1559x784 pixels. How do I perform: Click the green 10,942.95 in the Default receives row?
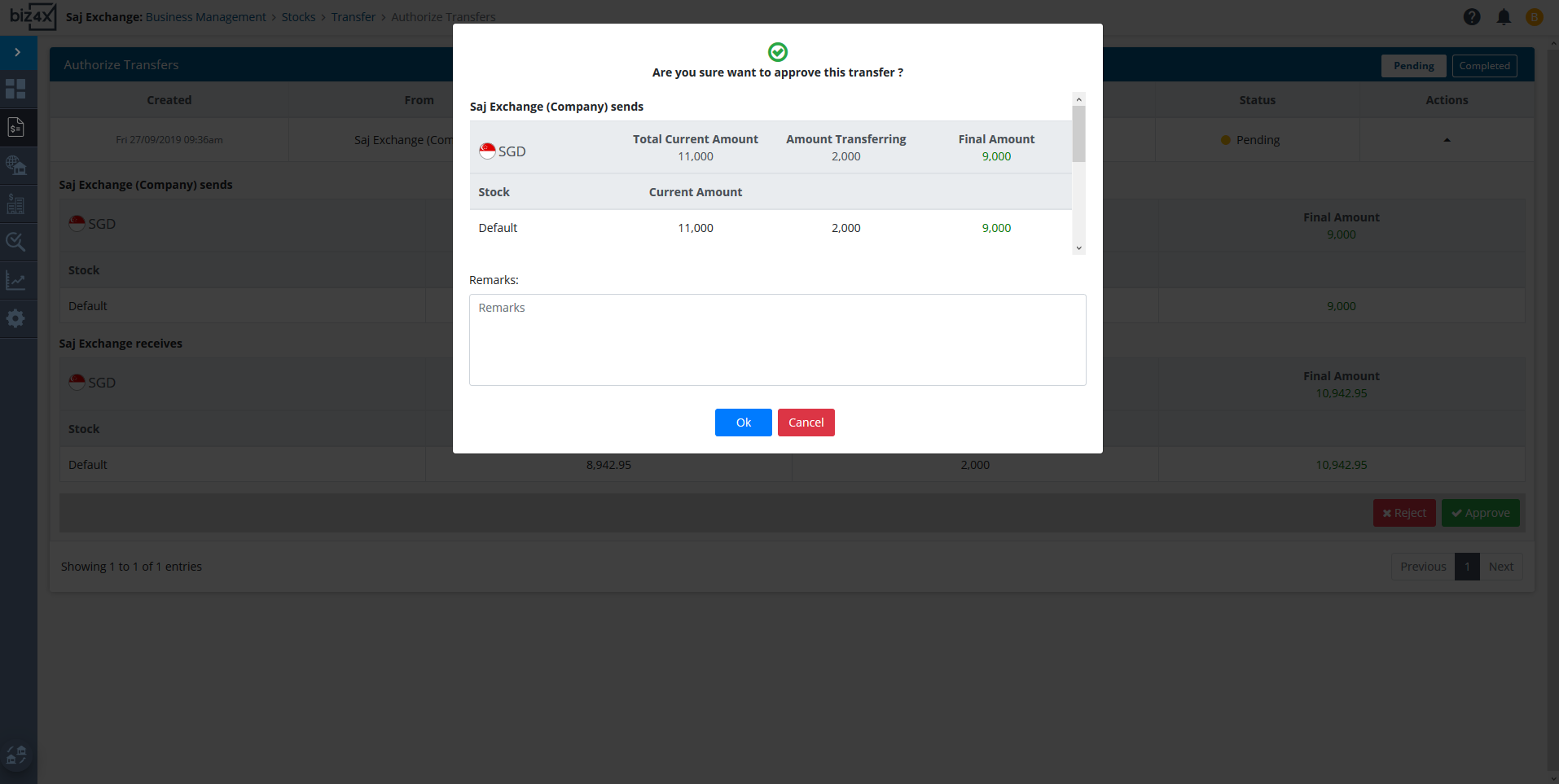(1342, 465)
